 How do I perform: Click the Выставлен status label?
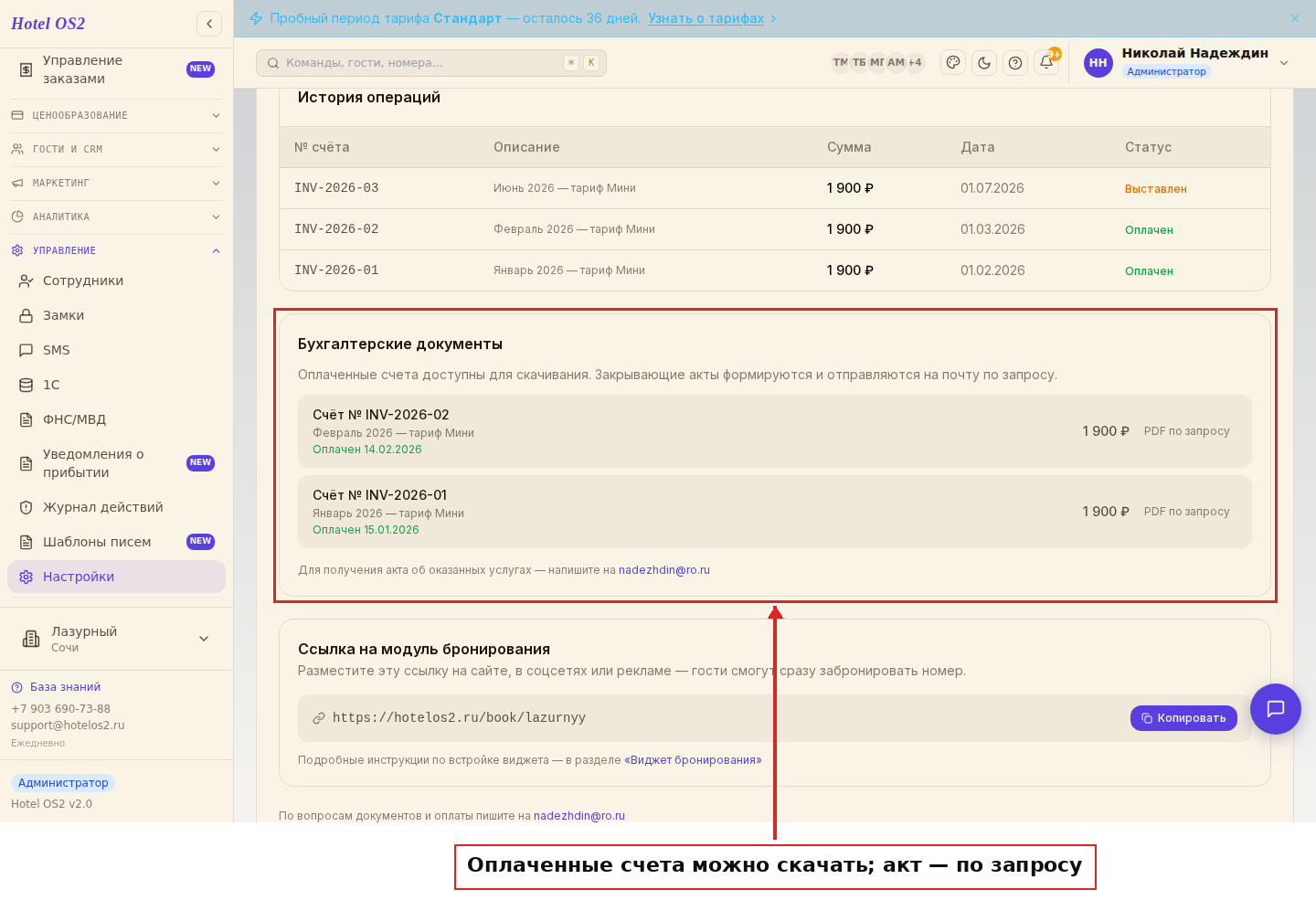click(x=1155, y=189)
